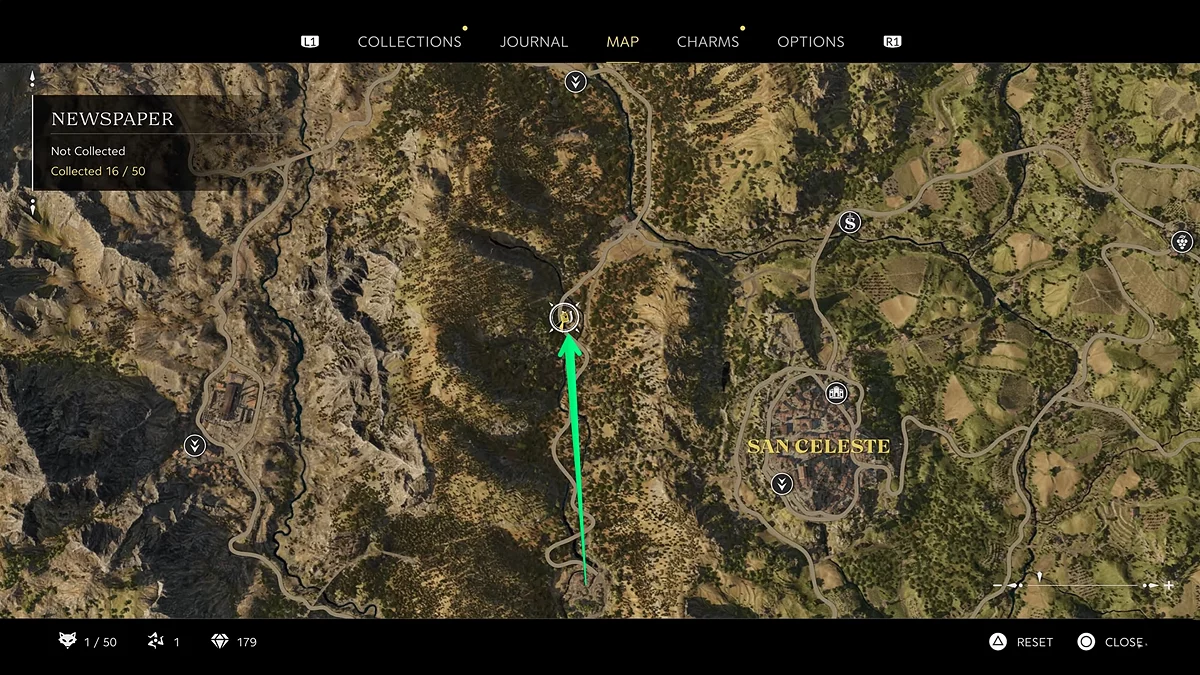Select the grape vineyard marker
The image size is (1200, 675).
pyautogui.click(x=1182, y=241)
